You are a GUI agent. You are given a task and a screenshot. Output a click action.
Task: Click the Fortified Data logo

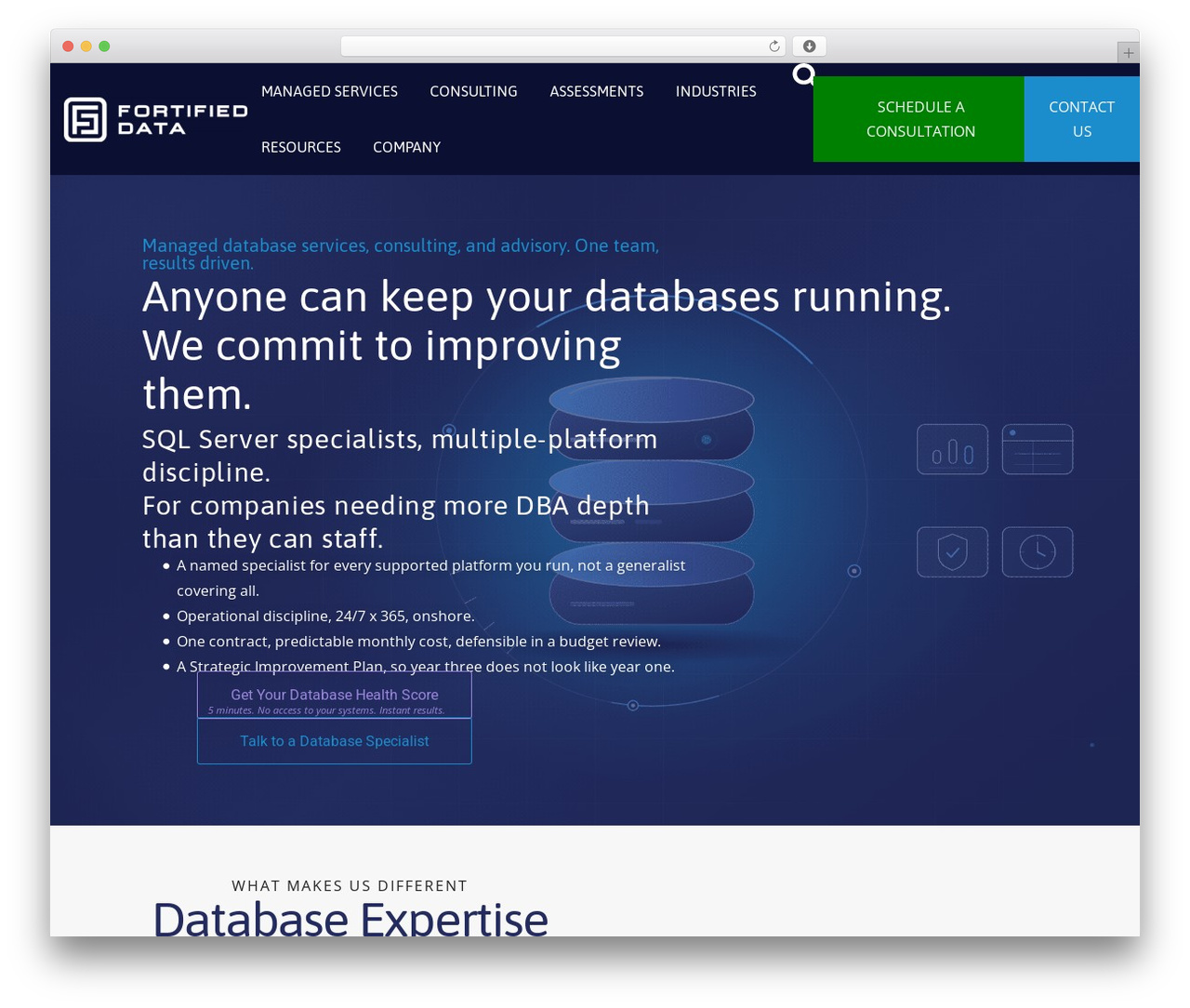point(156,119)
